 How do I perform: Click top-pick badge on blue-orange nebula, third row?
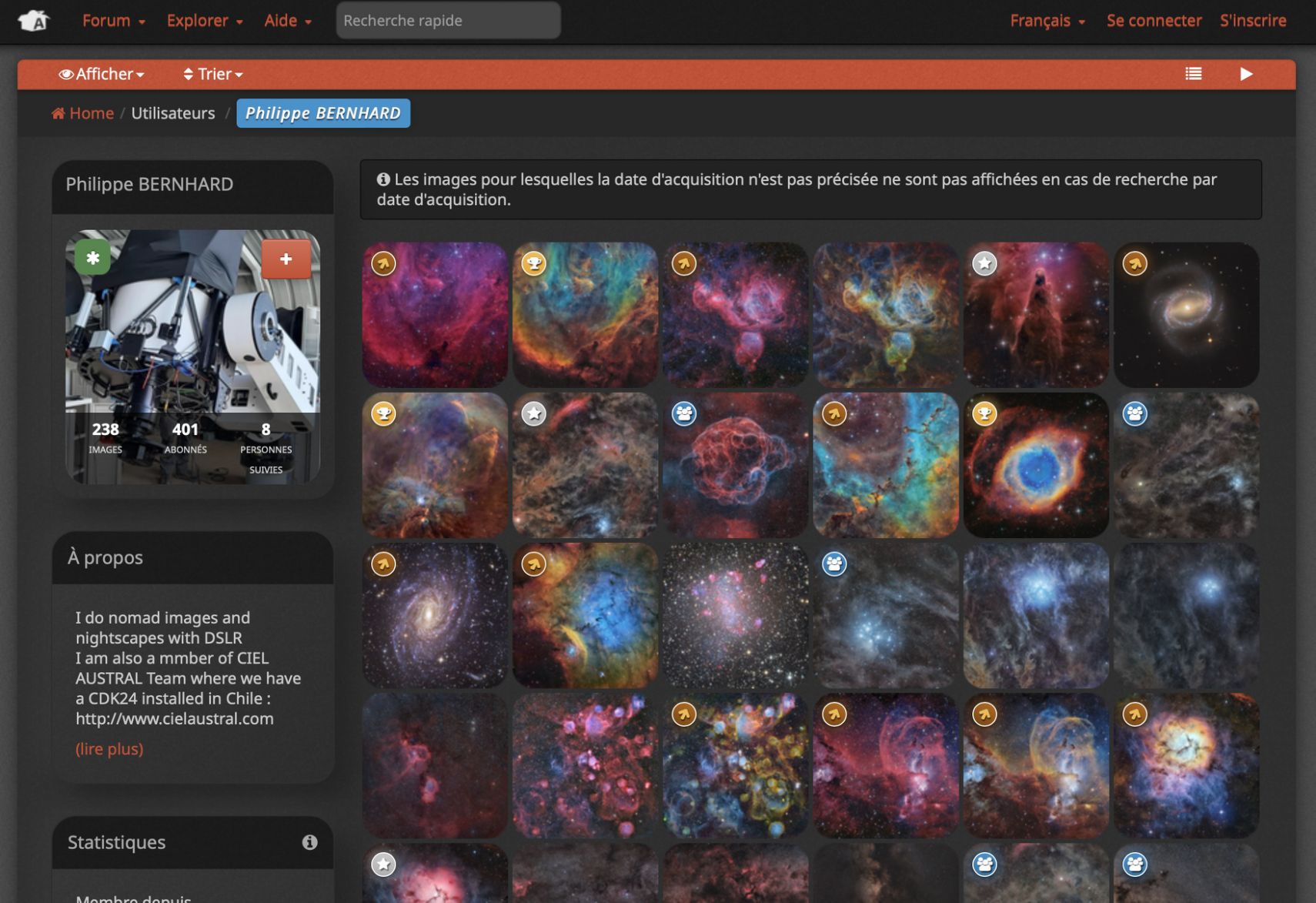pyautogui.click(x=533, y=564)
